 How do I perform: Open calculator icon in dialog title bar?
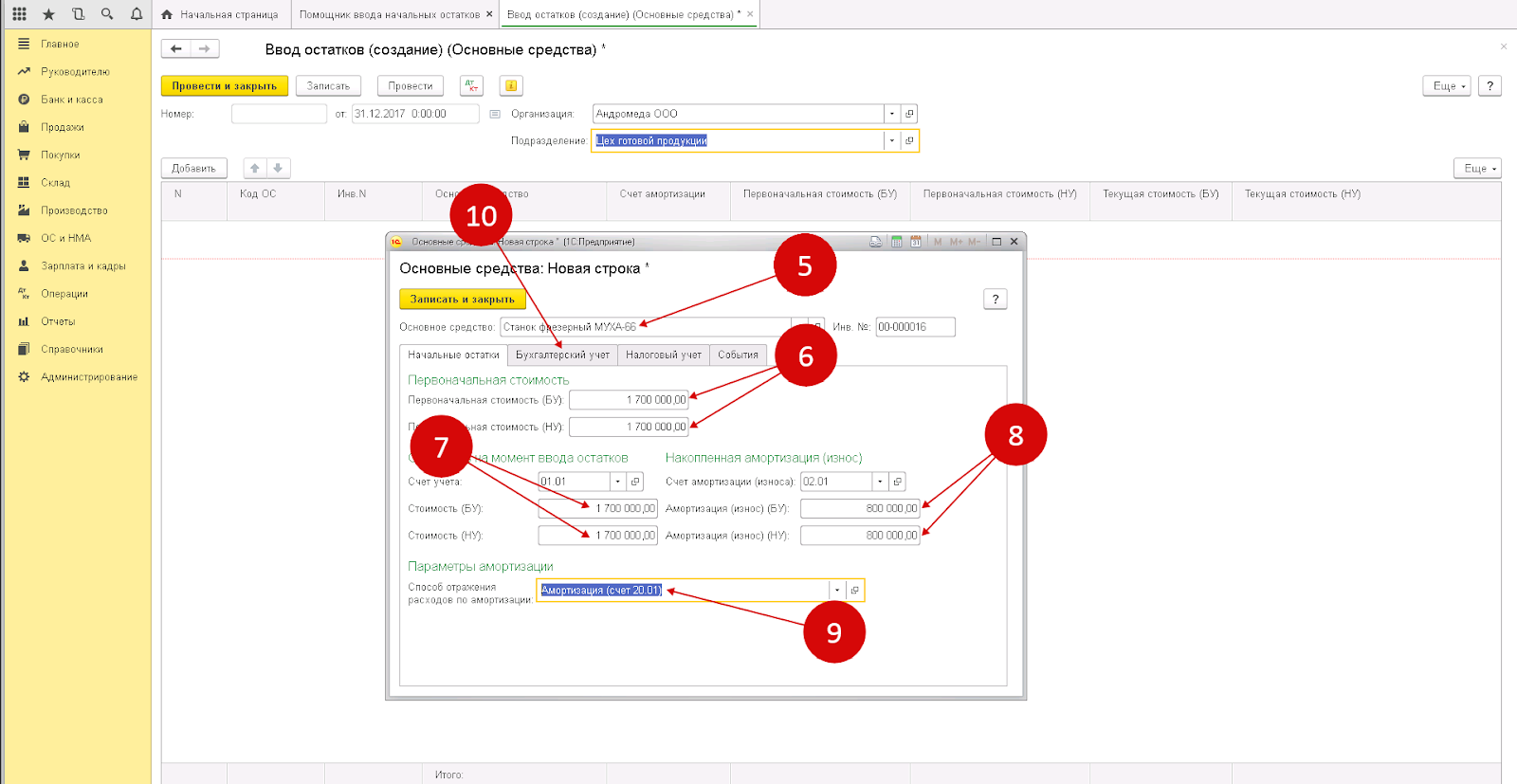[896, 242]
